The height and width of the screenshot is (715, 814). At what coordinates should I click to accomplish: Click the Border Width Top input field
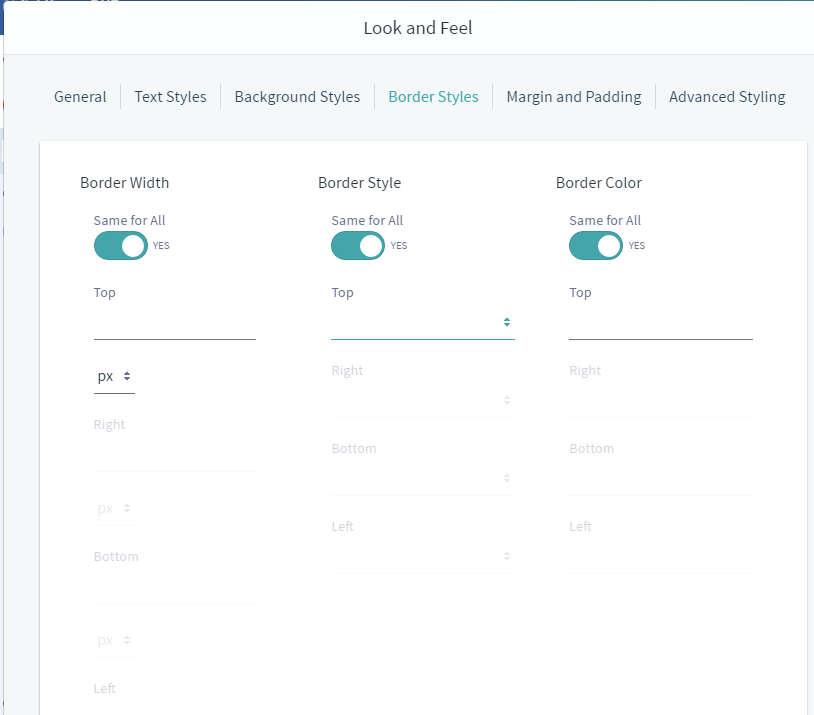[174, 322]
